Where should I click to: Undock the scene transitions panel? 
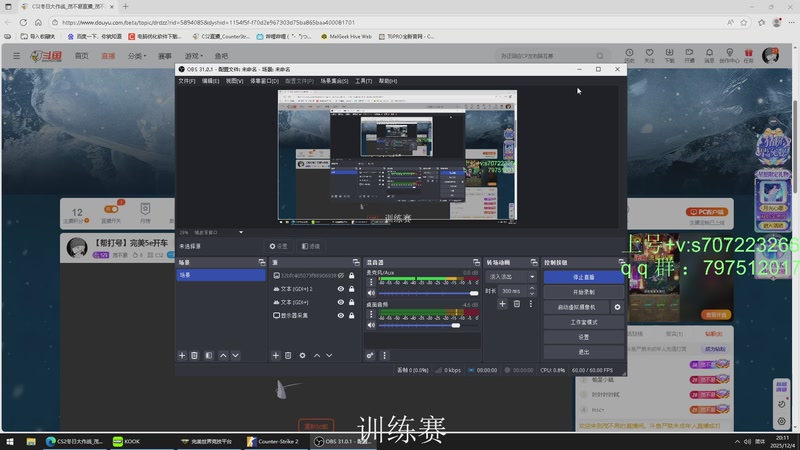point(534,262)
